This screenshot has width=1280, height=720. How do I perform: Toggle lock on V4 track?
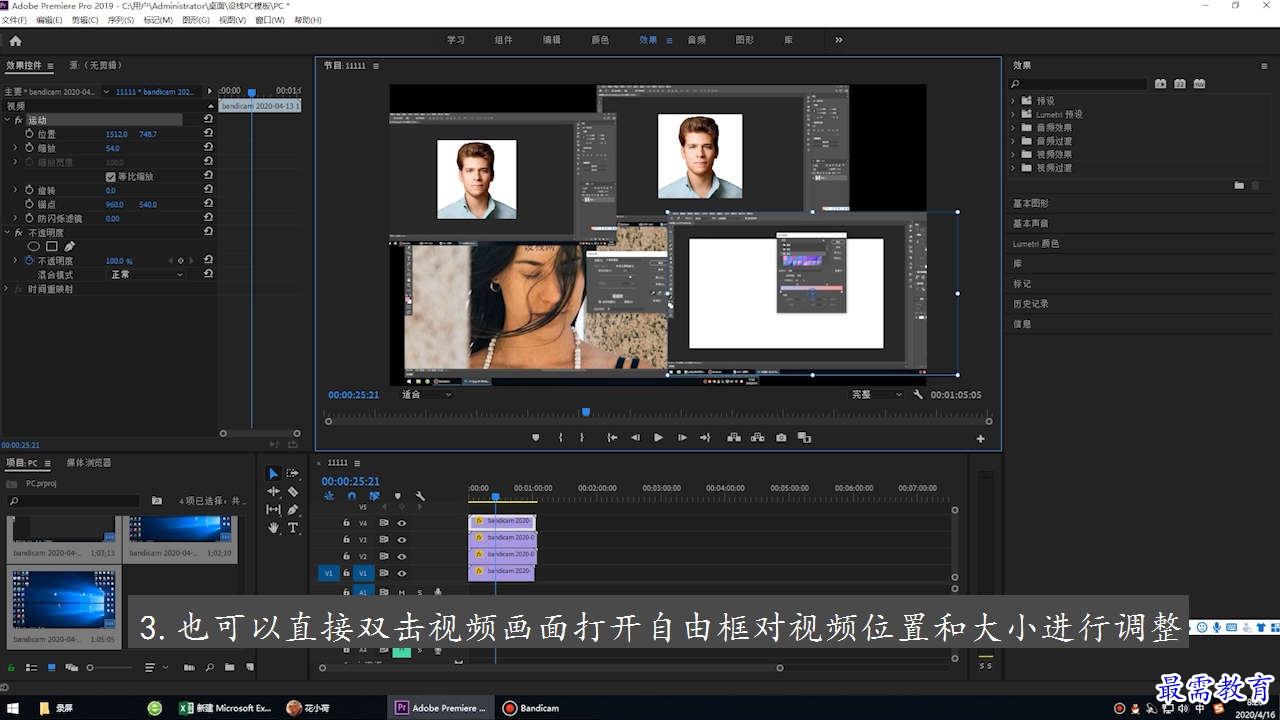click(x=347, y=522)
